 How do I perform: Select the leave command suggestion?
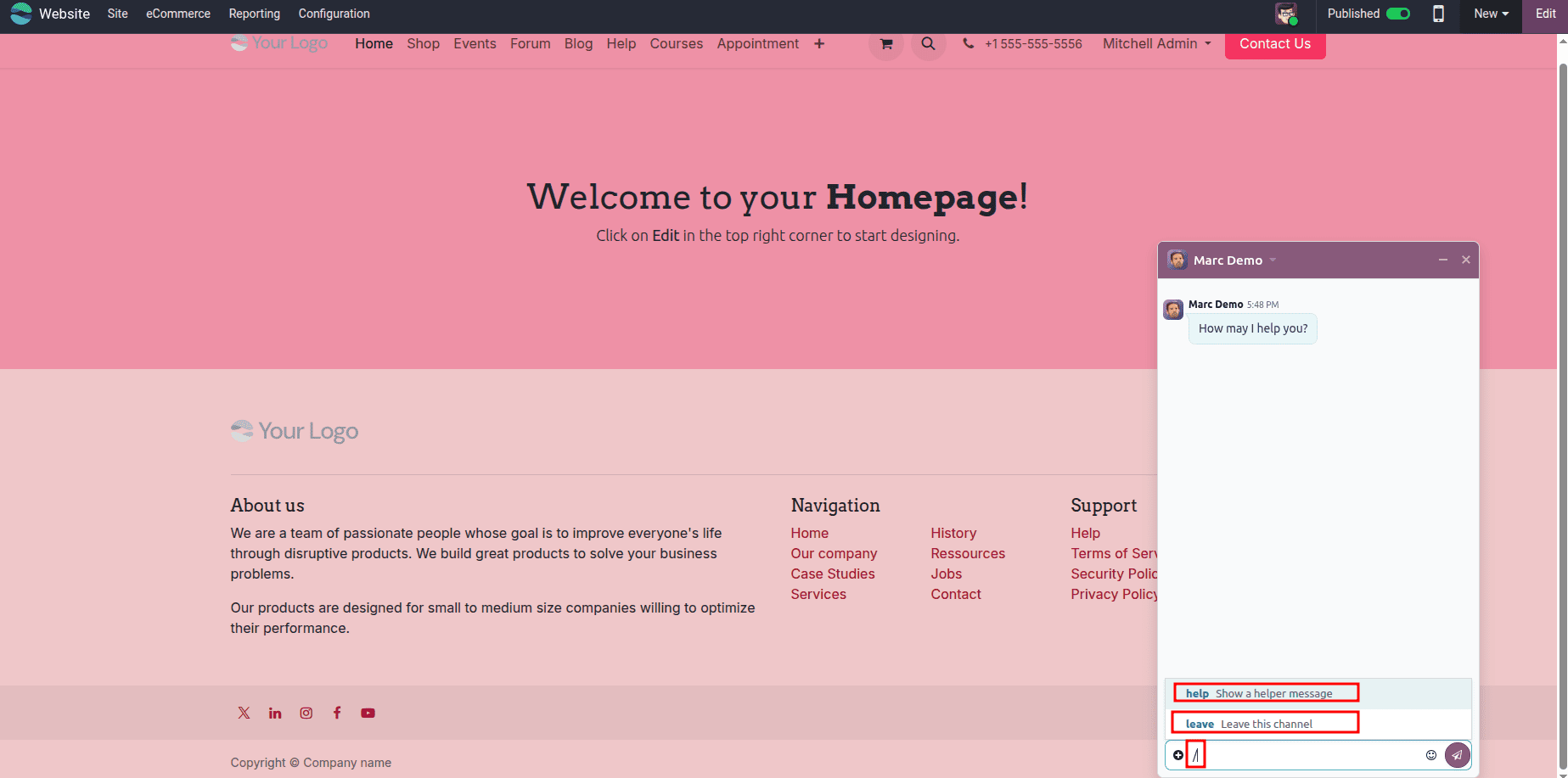point(1318,724)
